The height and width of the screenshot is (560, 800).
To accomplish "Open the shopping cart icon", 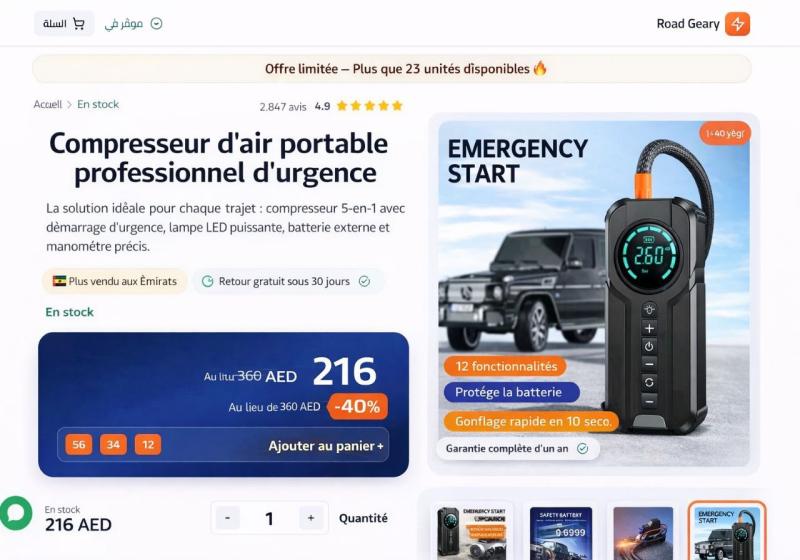I will [x=79, y=23].
